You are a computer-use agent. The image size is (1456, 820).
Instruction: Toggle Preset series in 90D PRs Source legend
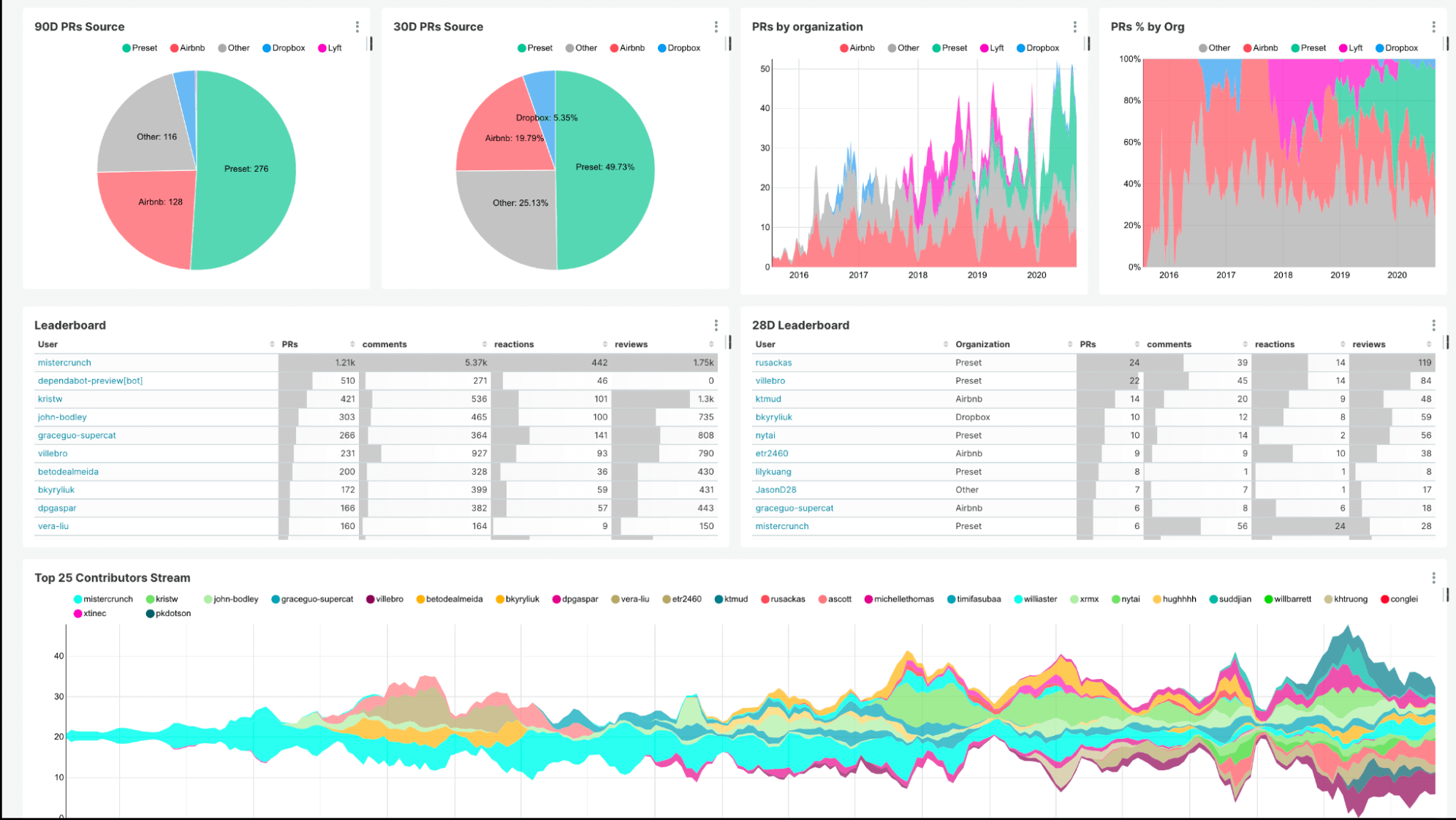pos(140,48)
